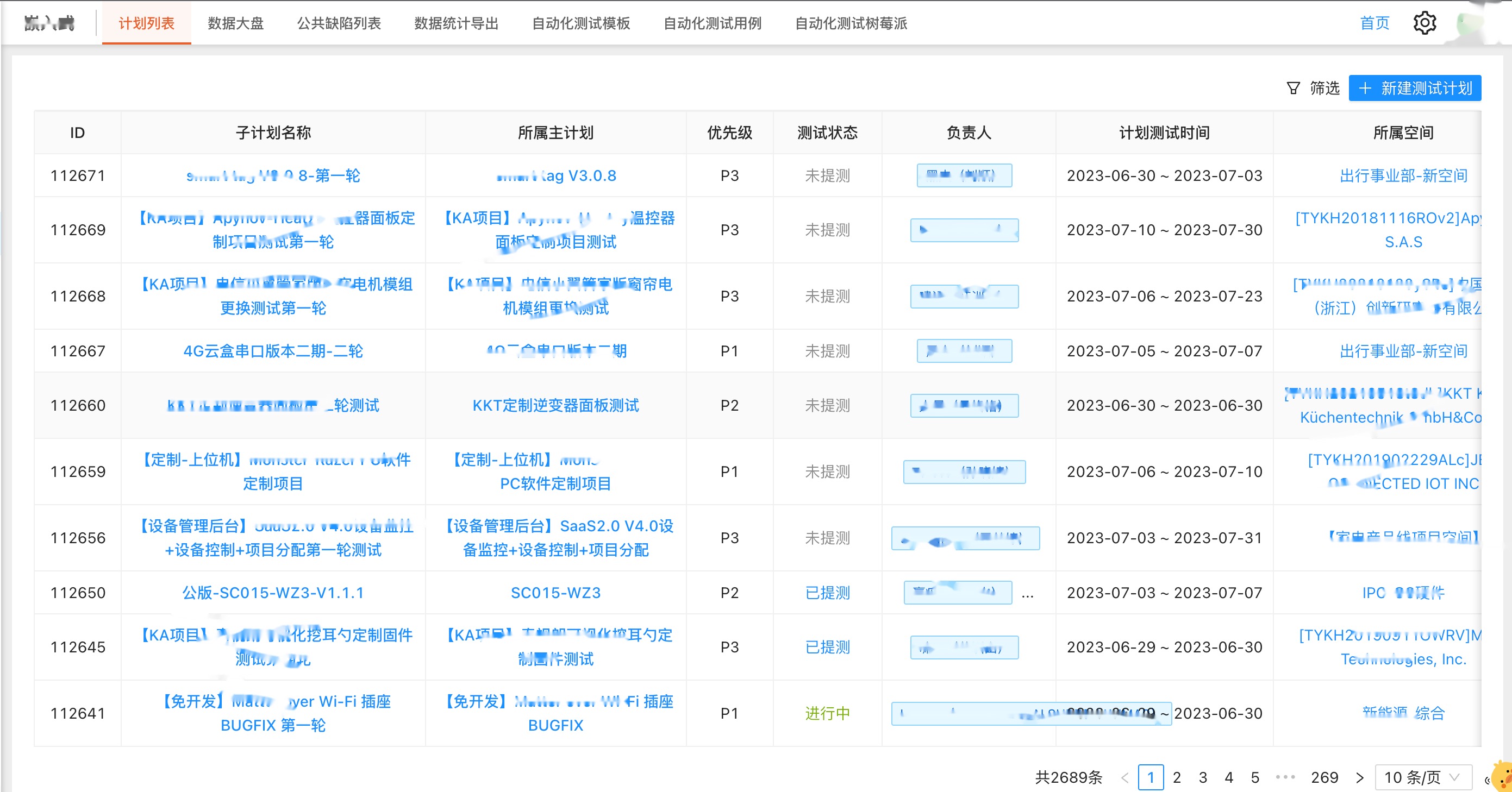Viewport: 1512px width, 792px height.
Task: Open sub-plan in row 112671
Action: coord(273,176)
